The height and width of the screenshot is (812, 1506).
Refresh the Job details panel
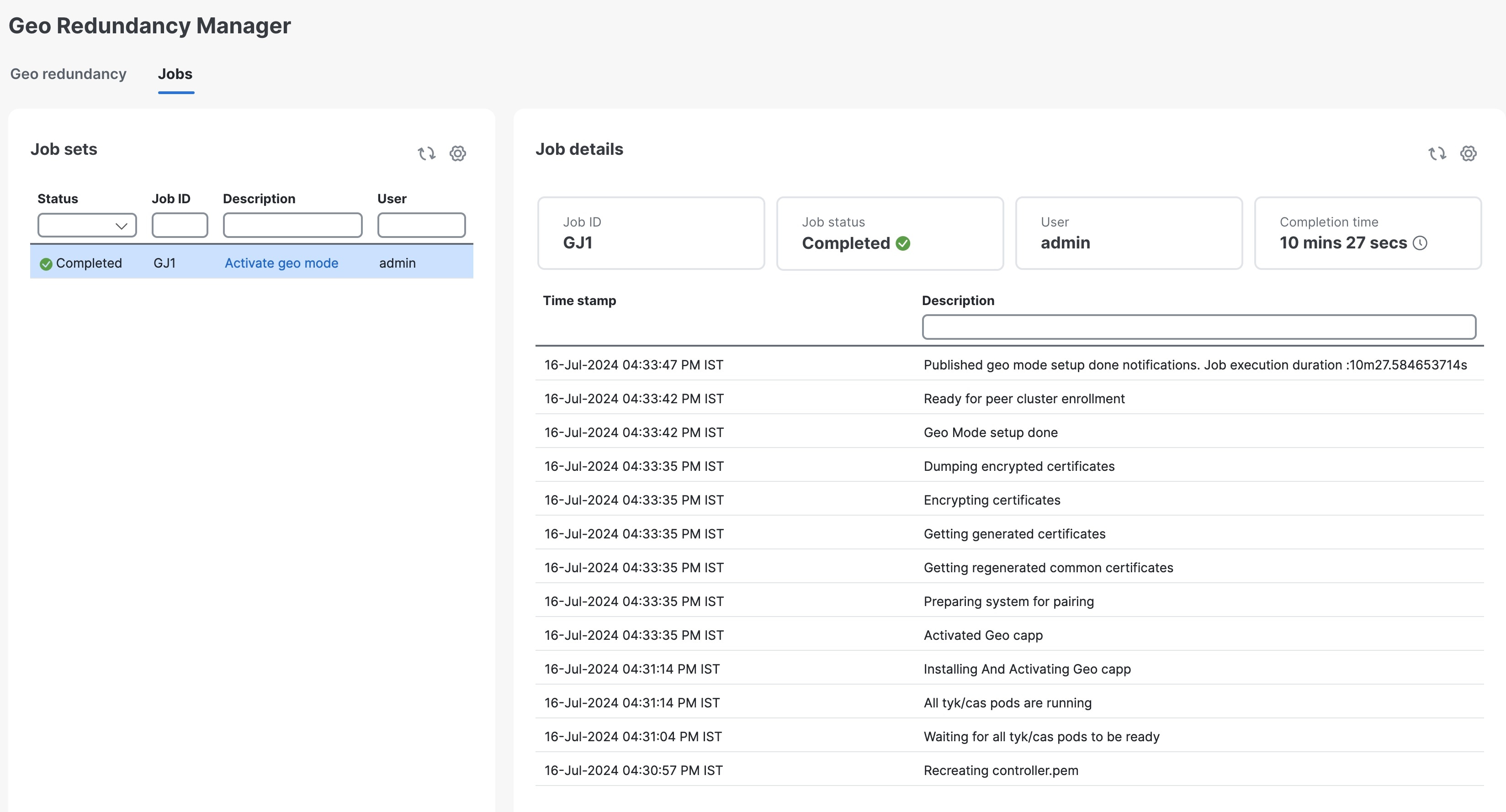click(1437, 153)
